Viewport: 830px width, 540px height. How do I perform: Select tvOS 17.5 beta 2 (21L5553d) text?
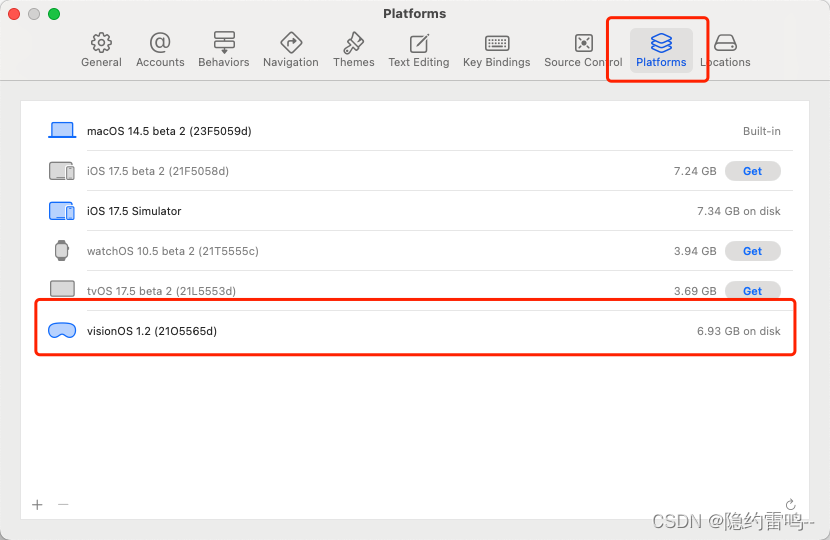coord(161,291)
